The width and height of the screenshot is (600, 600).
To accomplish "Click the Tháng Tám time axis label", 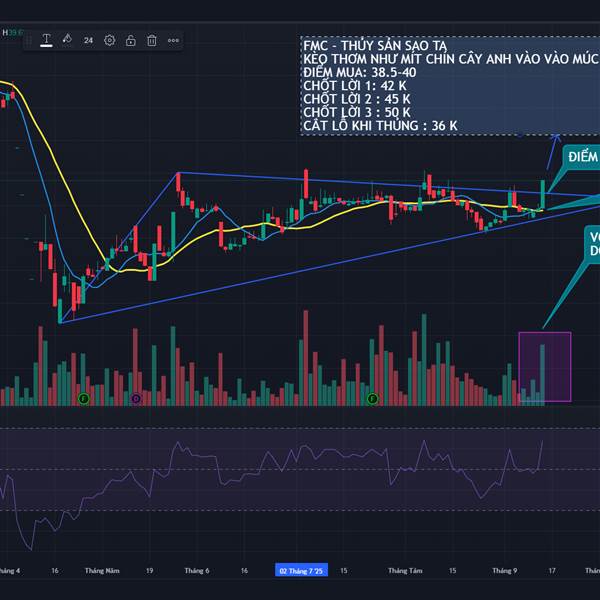I will [405, 571].
